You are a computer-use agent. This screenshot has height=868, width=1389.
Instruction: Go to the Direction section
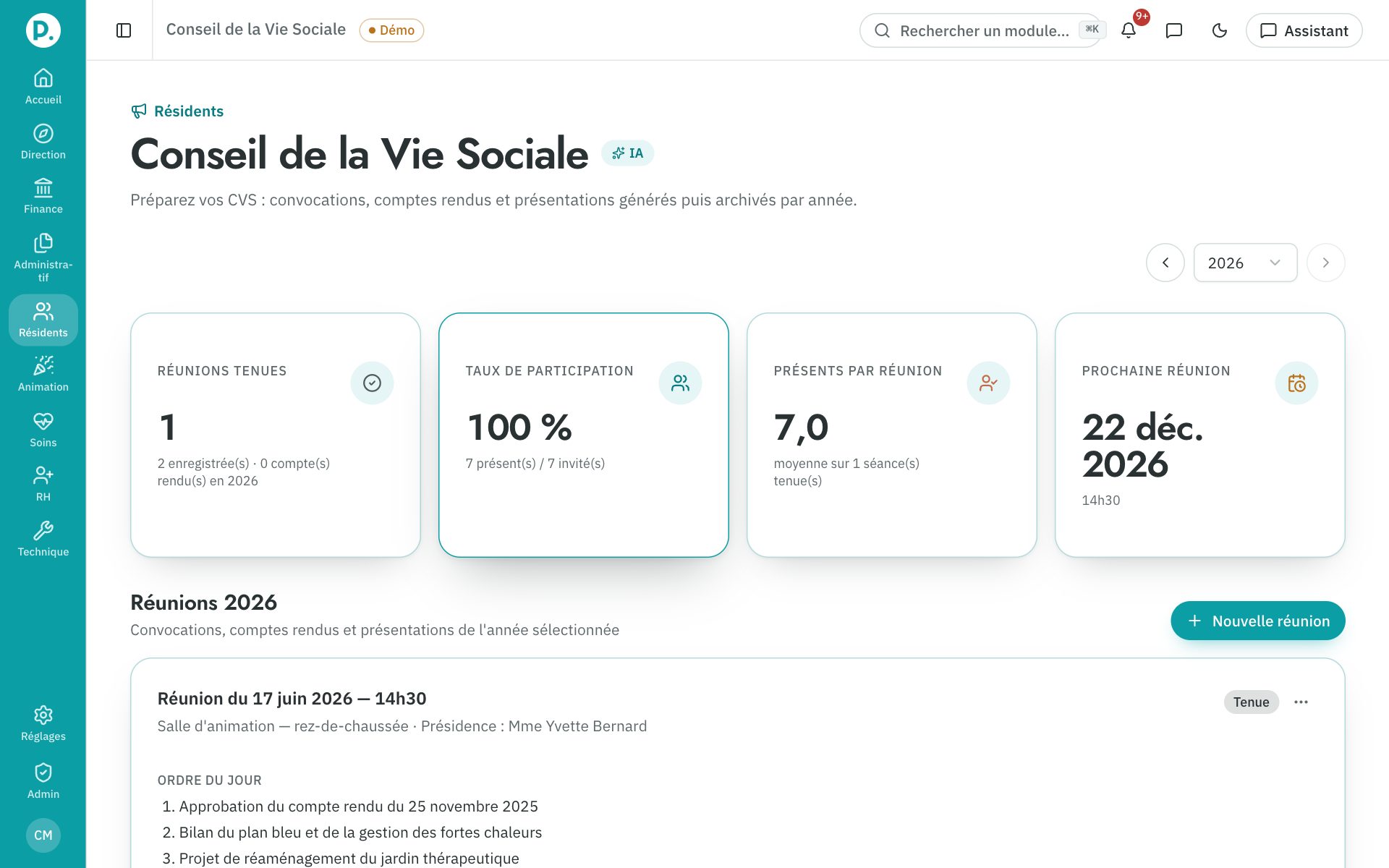point(43,142)
